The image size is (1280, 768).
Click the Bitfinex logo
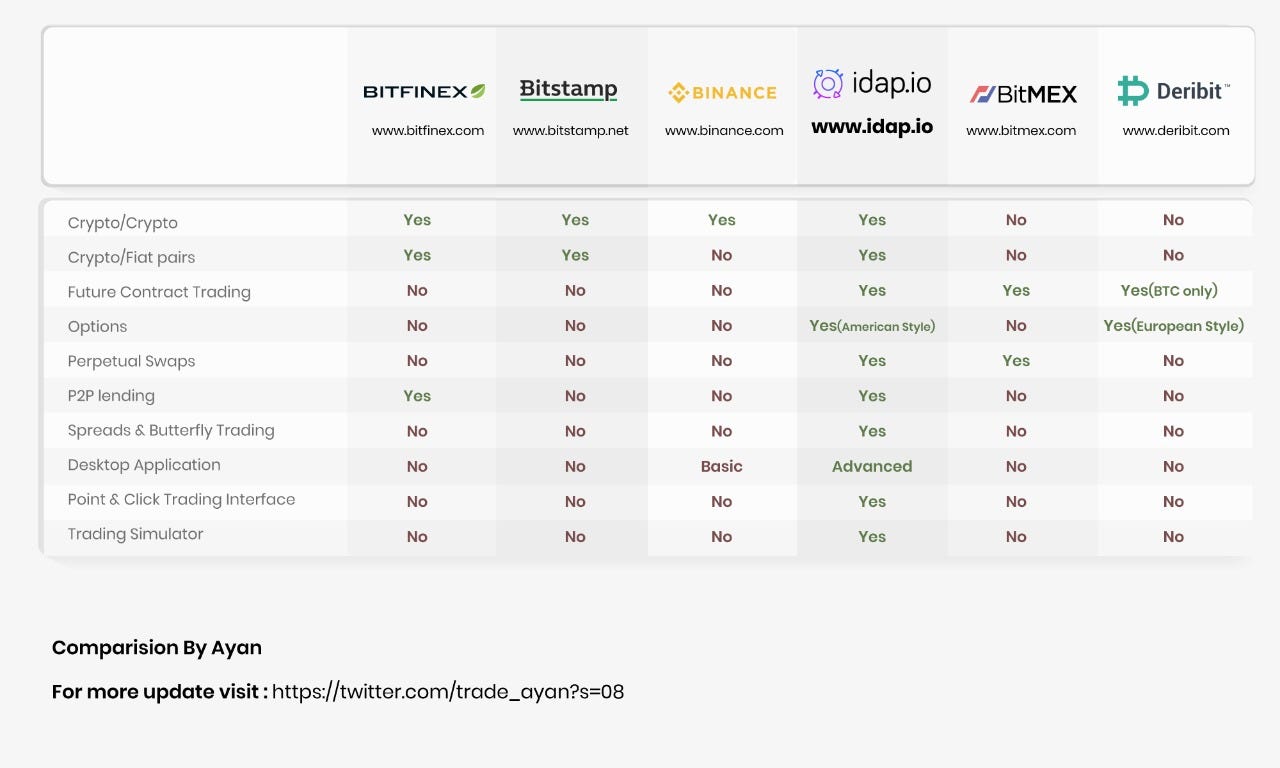click(x=424, y=91)
